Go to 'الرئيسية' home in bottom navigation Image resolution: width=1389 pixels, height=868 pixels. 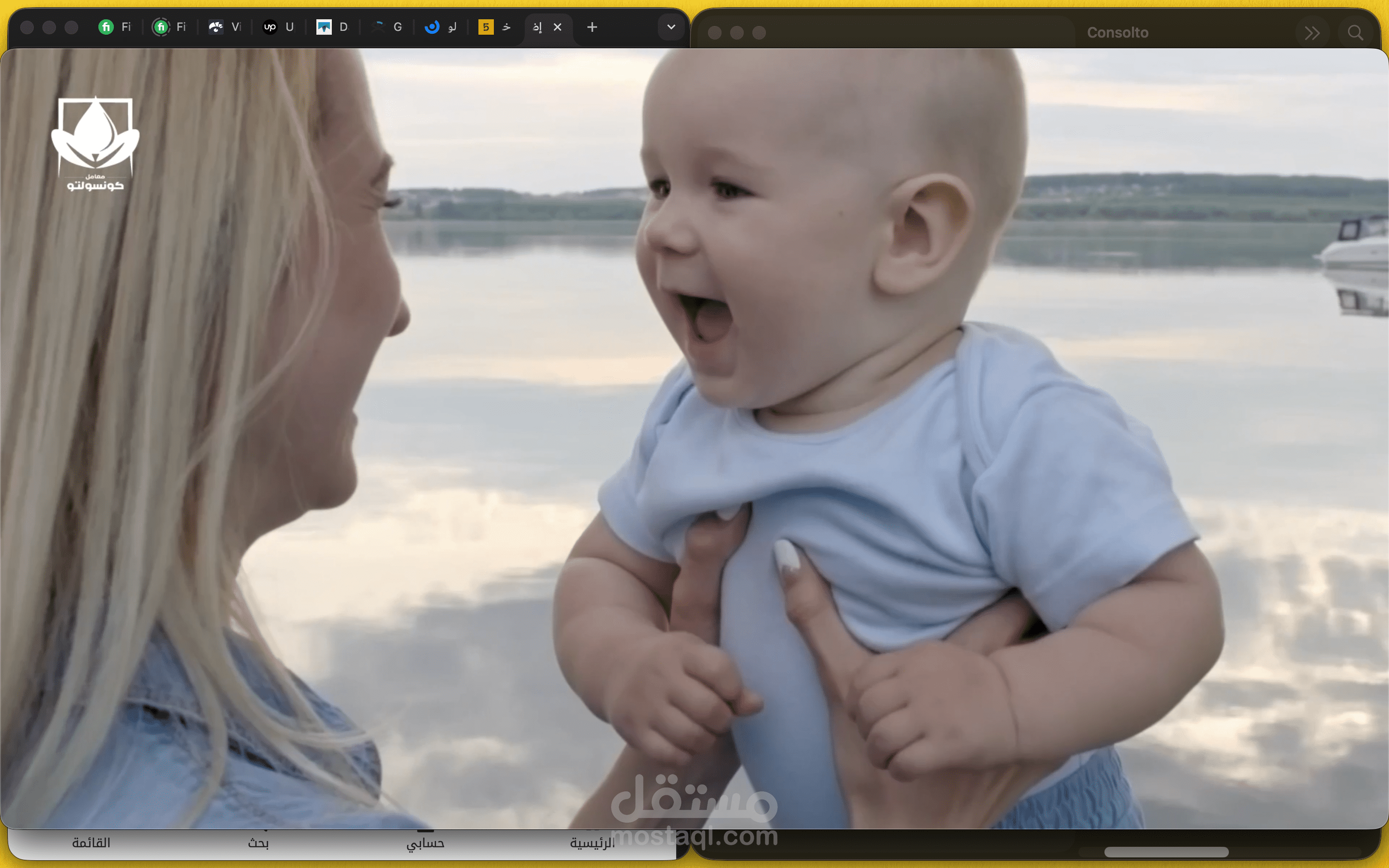592,843
